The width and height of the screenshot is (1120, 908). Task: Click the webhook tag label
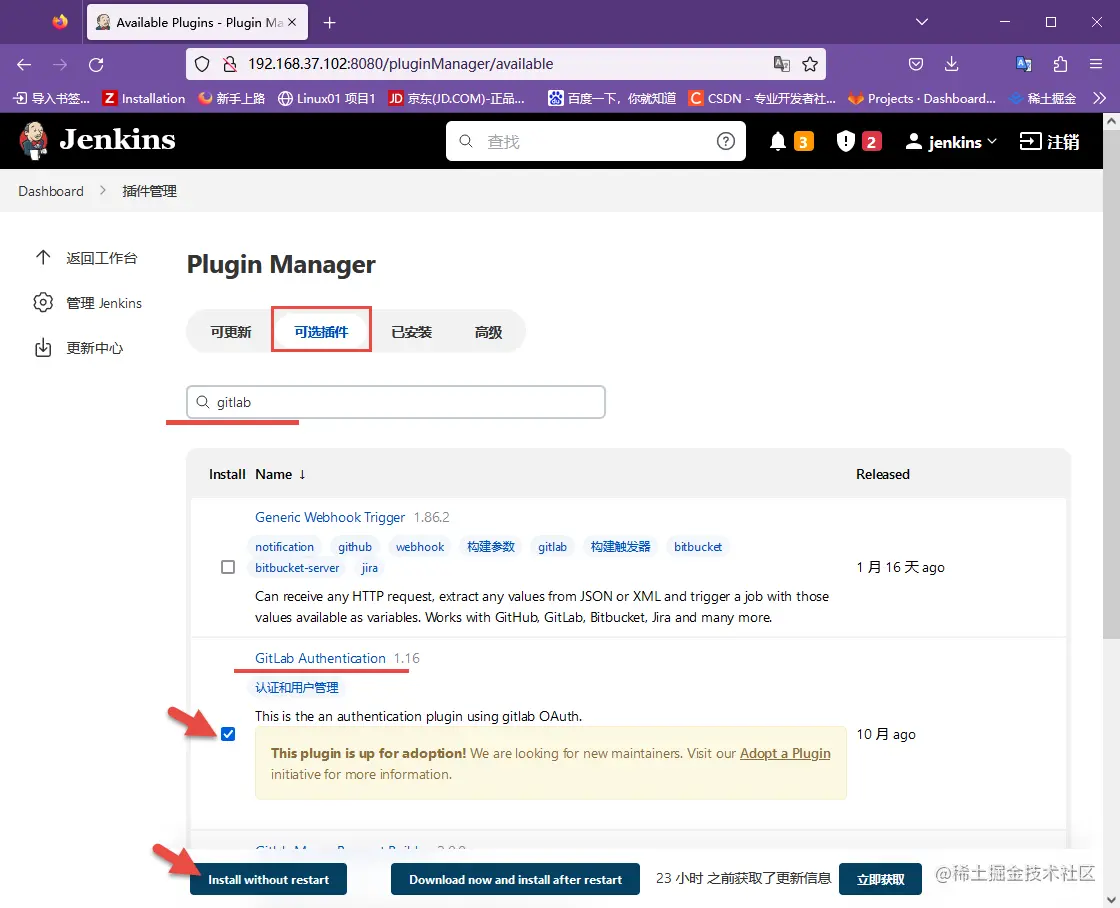pos(420,547)
